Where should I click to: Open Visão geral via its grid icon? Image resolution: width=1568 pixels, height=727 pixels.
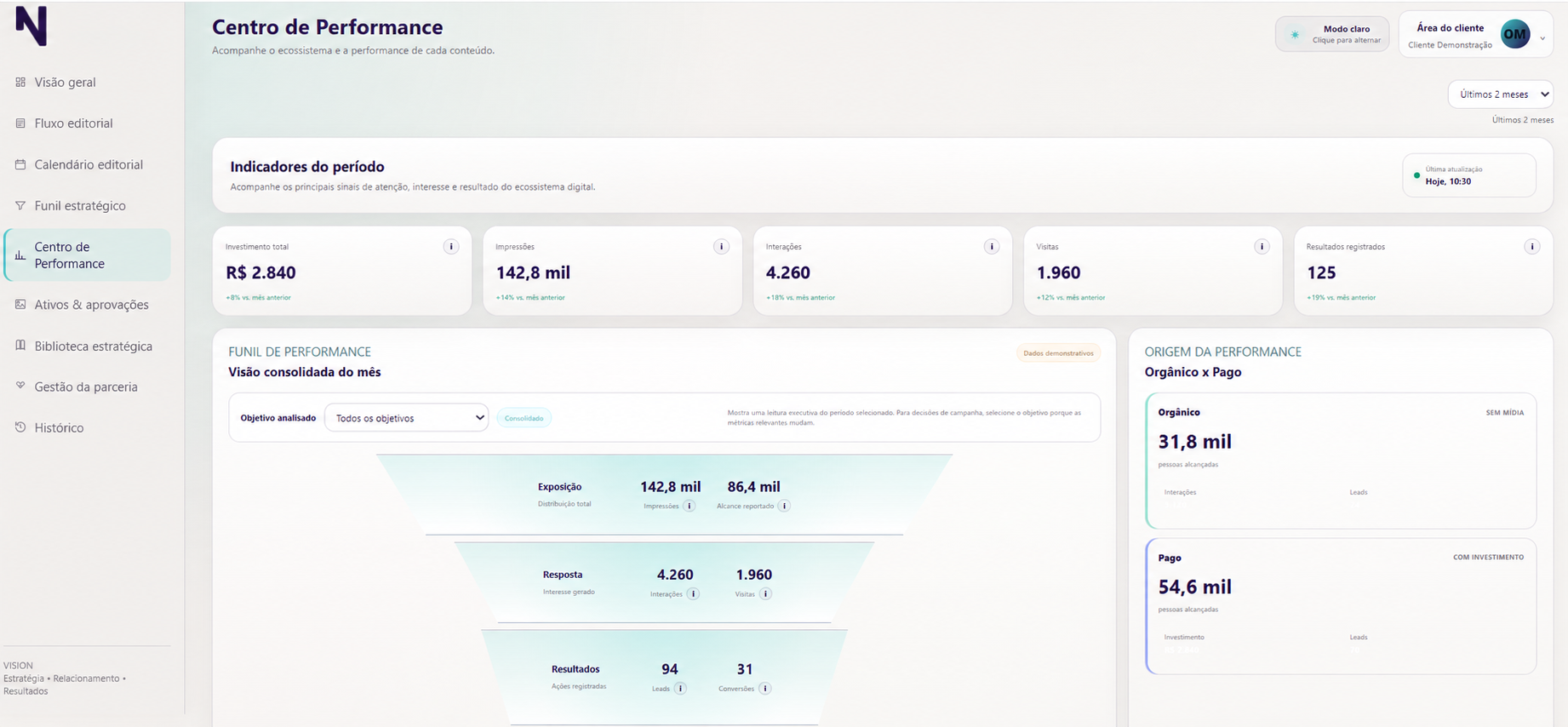20,83
